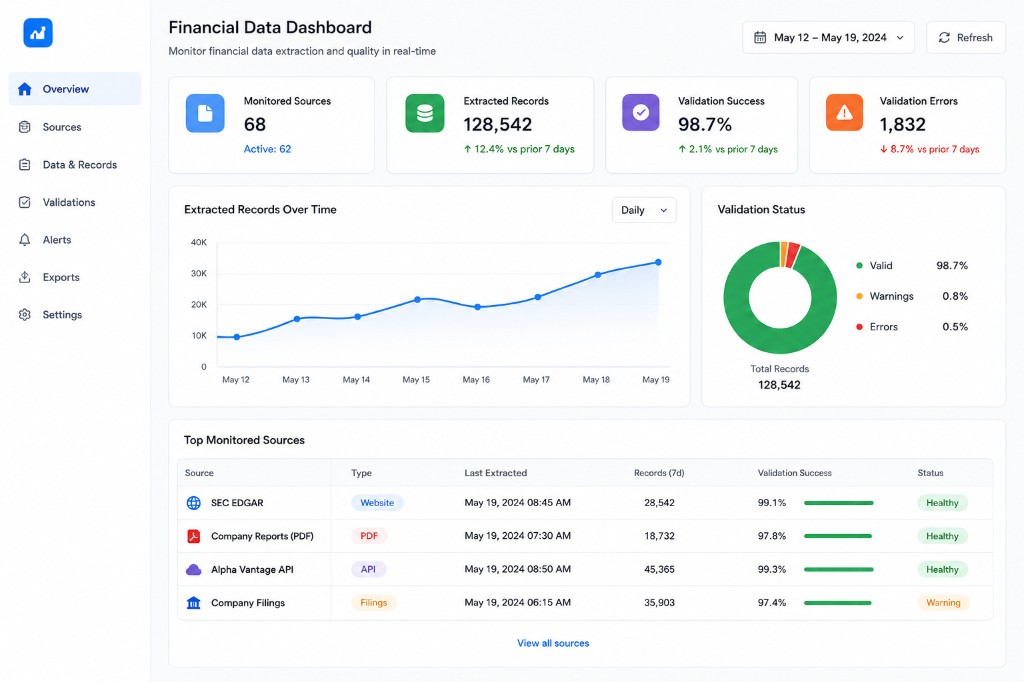This screenshot has width=1024, height=682.
Task: Click the May 15 data point on chart
Action: pos(417,300)
